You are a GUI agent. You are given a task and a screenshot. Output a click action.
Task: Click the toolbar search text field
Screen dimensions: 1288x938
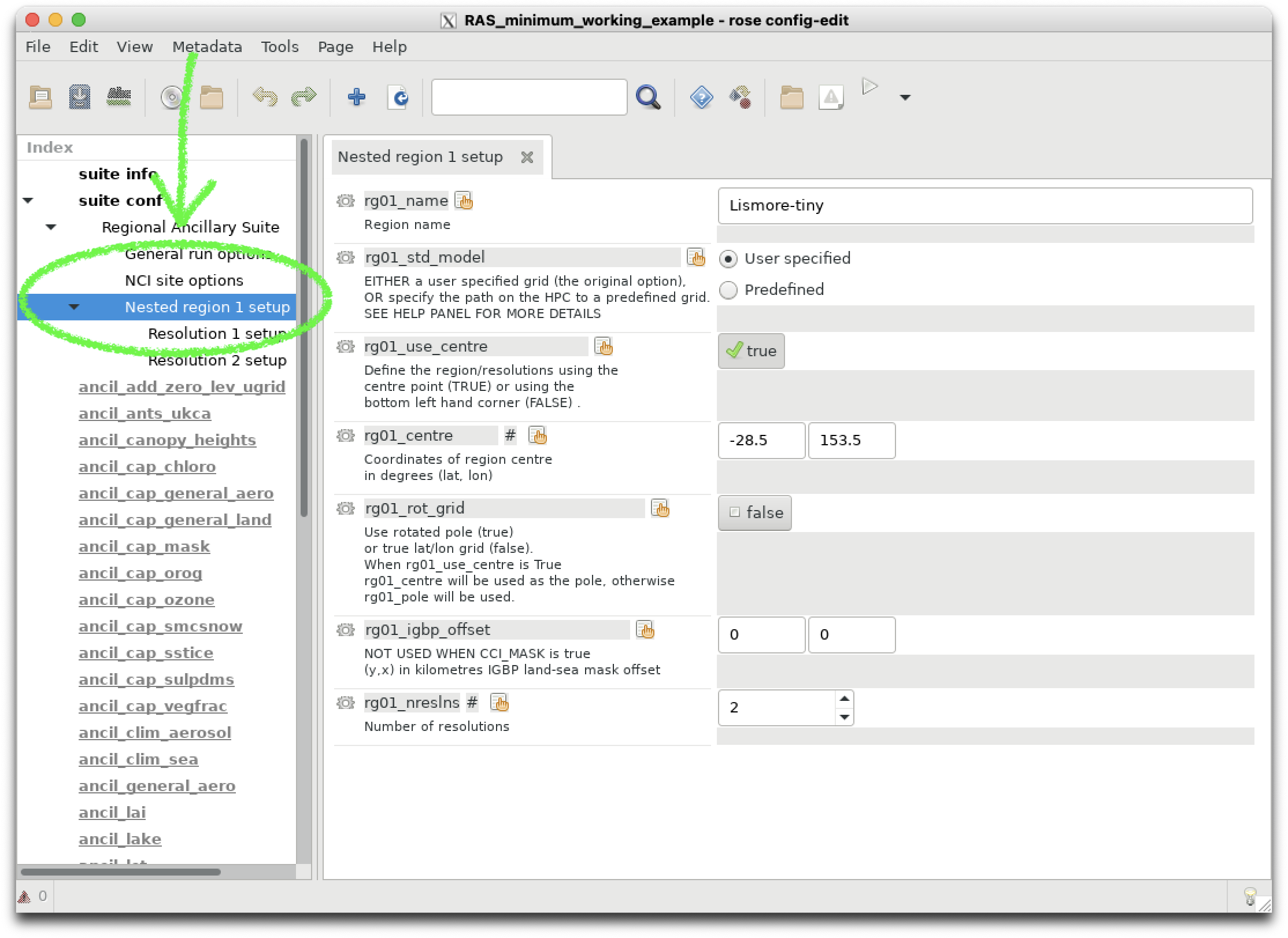(x=529, y=97)
